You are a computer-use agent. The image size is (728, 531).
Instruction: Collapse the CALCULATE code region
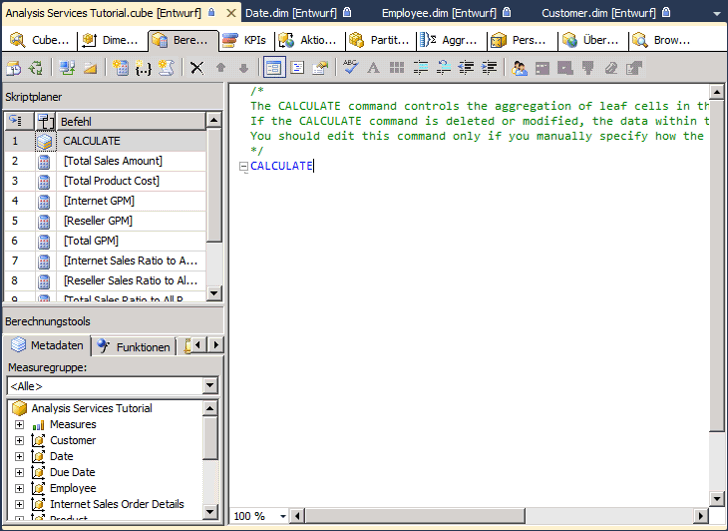pos(243,167)
